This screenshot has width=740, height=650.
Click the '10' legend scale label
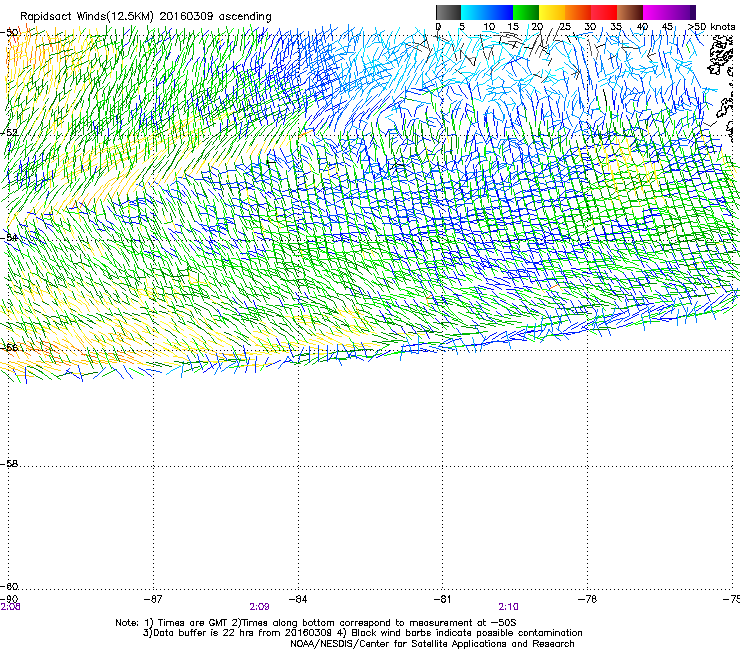489,26
